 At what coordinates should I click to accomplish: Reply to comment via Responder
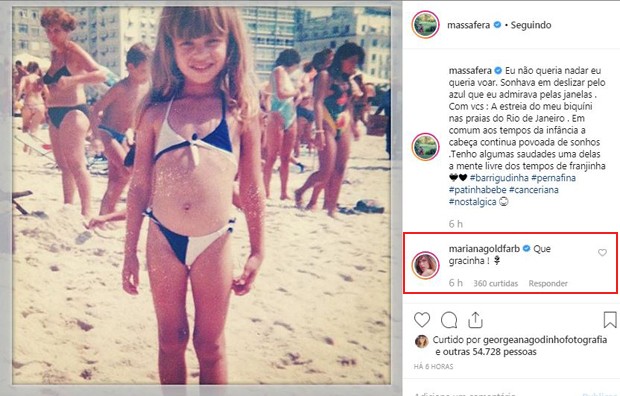(x=548, y=283)
